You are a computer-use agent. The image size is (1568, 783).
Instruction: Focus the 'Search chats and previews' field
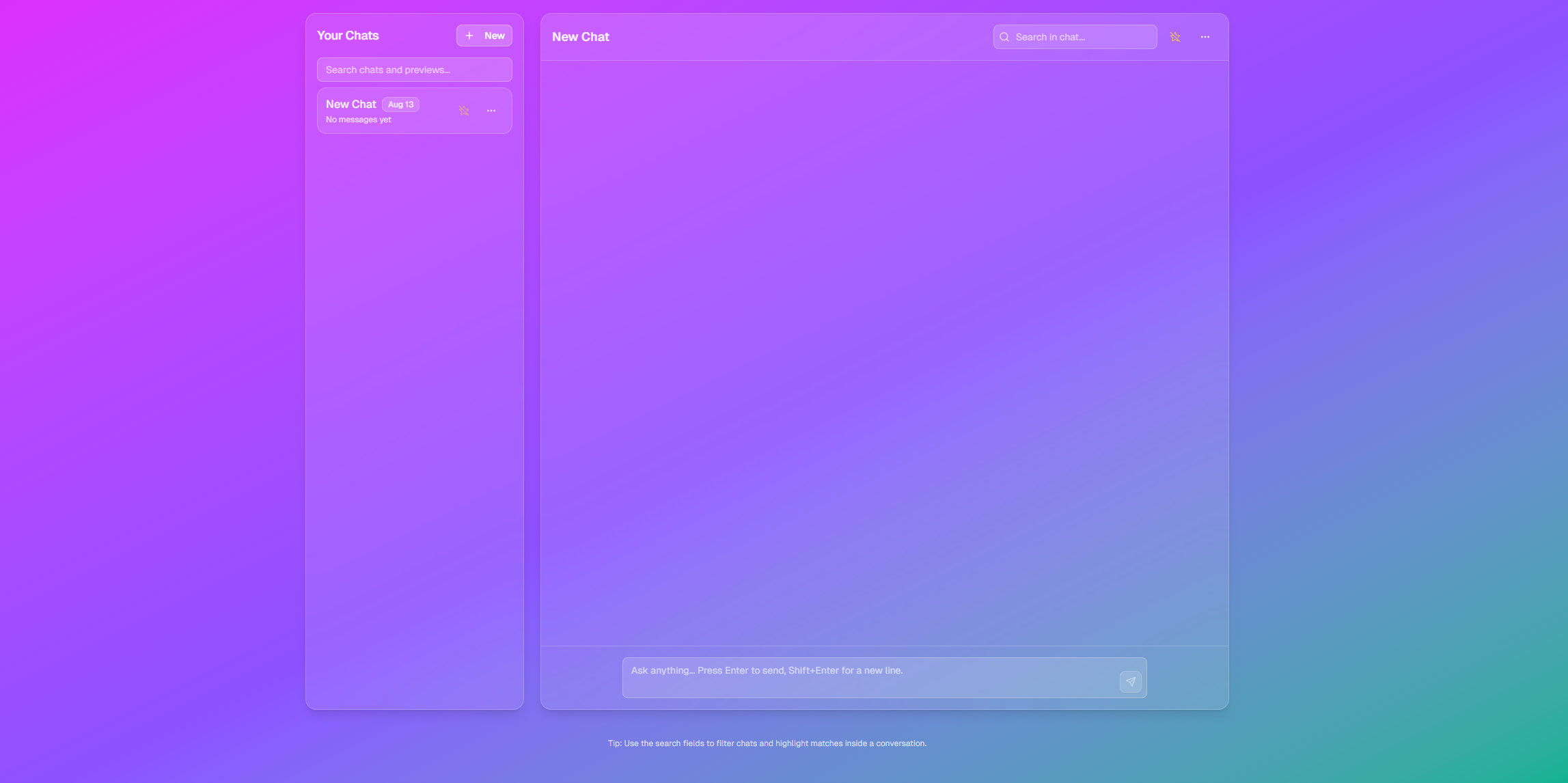[x=414, y=69]
